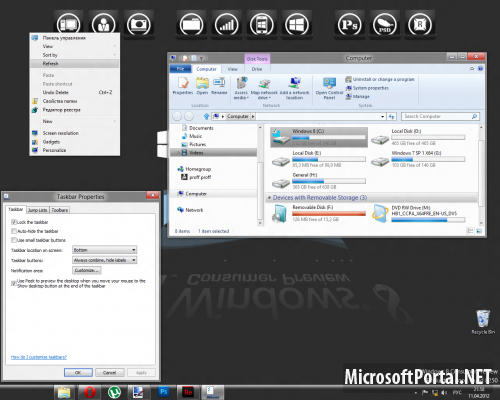500x400 pixels.
Task: Open the signal bars dock icon
Action: [x=227, y=24]
